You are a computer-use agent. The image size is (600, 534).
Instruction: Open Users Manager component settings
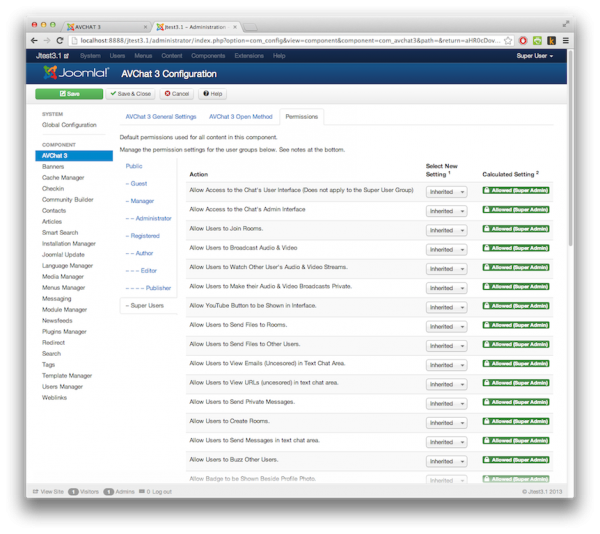click(62, 387)
